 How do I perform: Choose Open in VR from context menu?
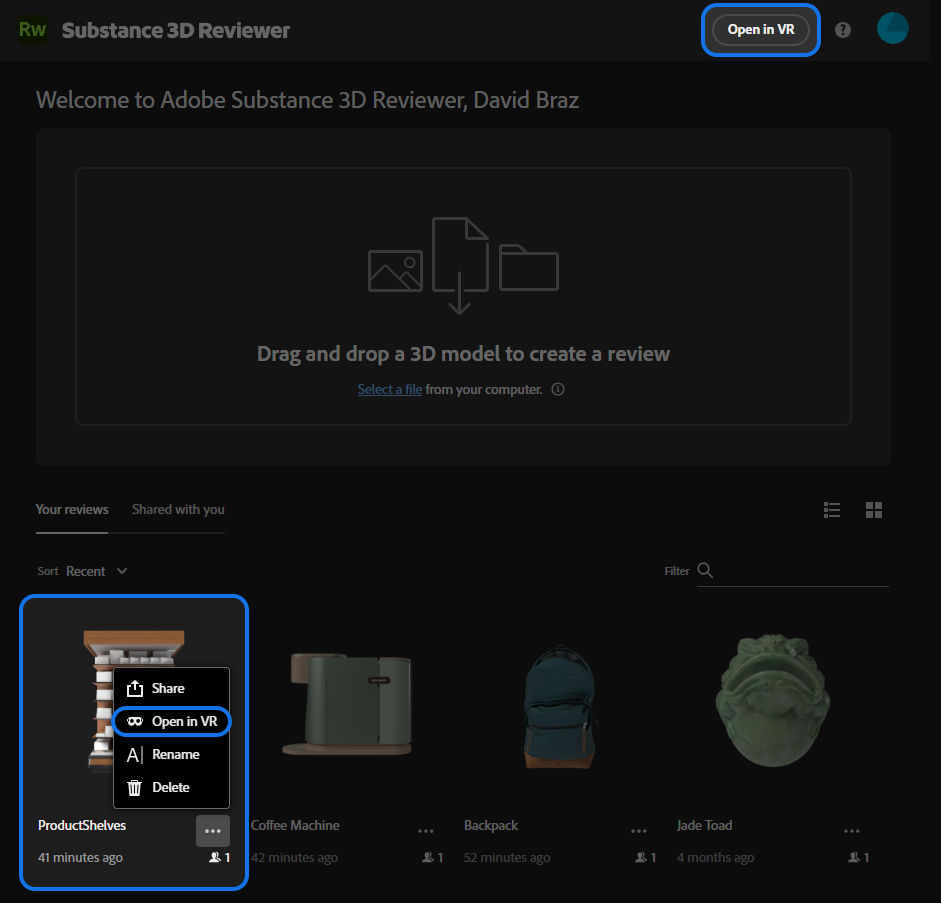click(x=172, y=721)
